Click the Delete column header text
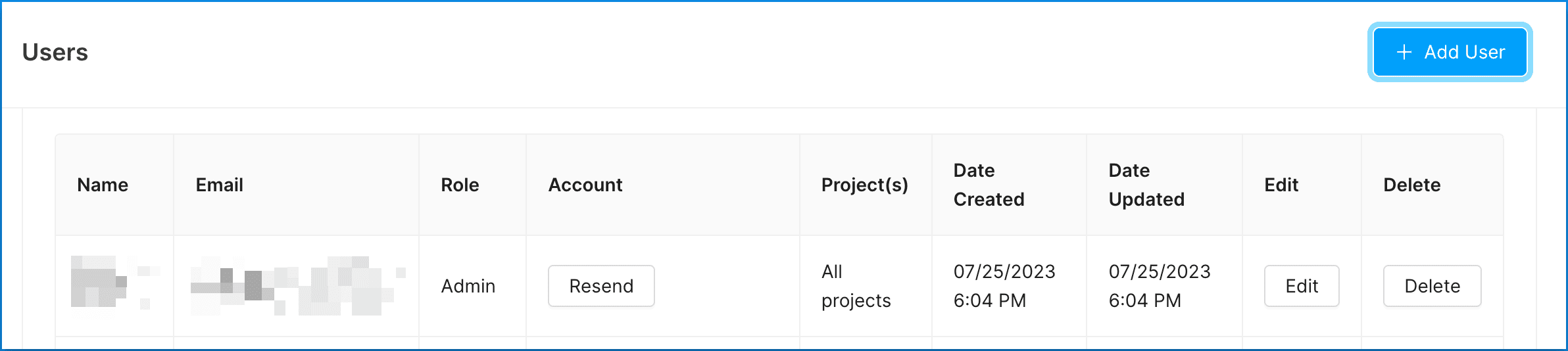 [x=1411, y=185]
